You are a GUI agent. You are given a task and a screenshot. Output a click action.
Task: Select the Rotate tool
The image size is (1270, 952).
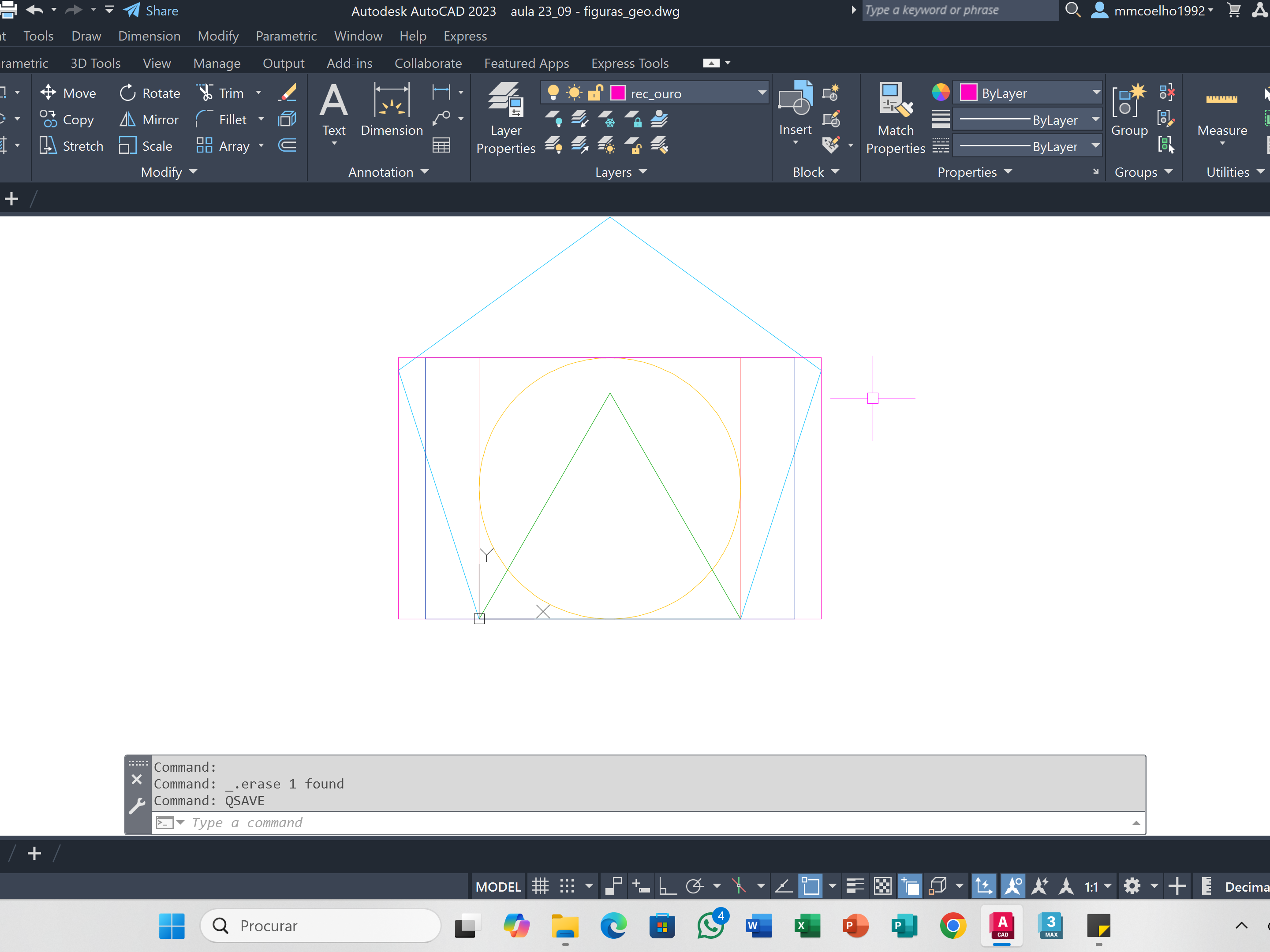tap(149, 93)
